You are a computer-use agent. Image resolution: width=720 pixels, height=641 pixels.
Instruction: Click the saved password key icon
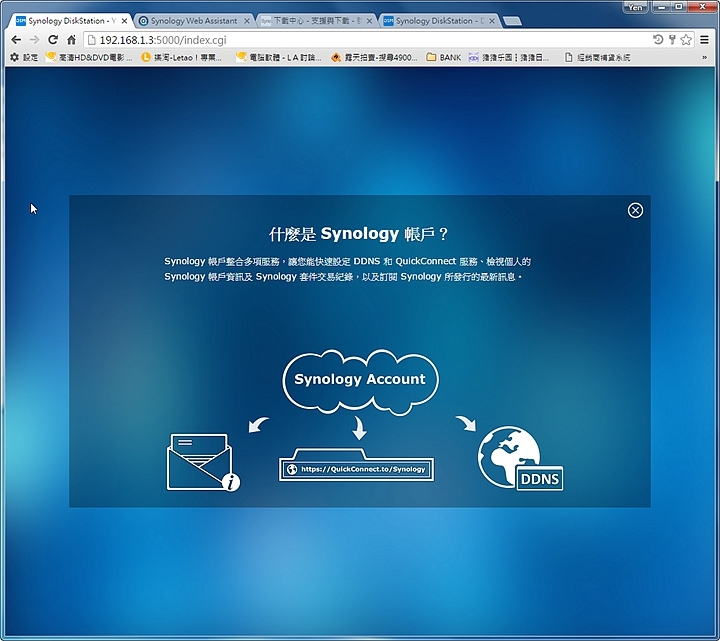[x=672, y=40]
